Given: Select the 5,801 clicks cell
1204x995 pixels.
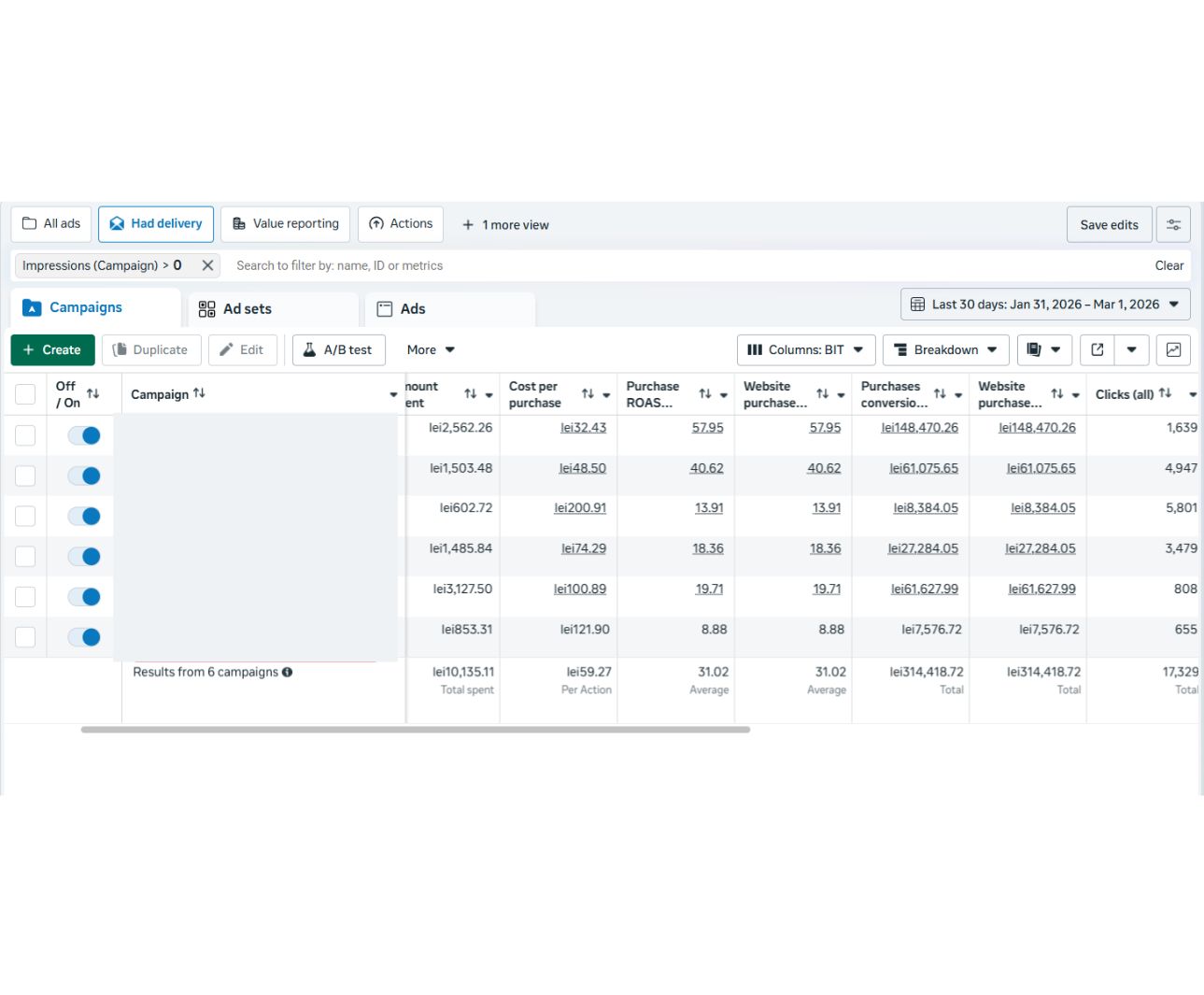Looking at the screenshot, I should pos(1182,508).
